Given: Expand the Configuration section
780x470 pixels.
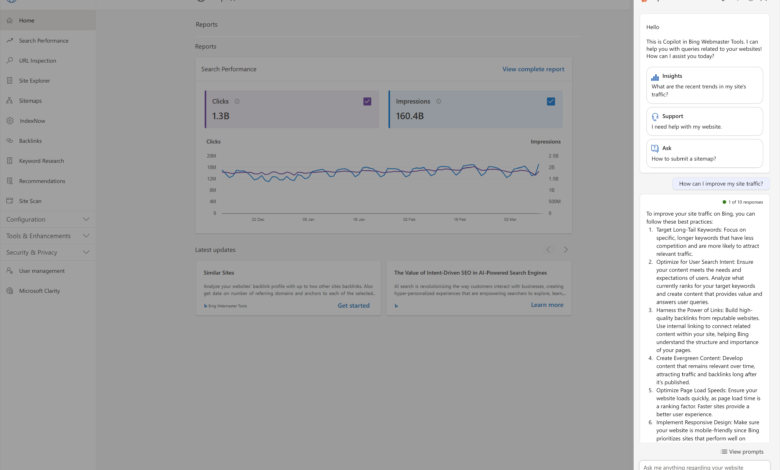Looking at the screenshot, I should (48, 219).
